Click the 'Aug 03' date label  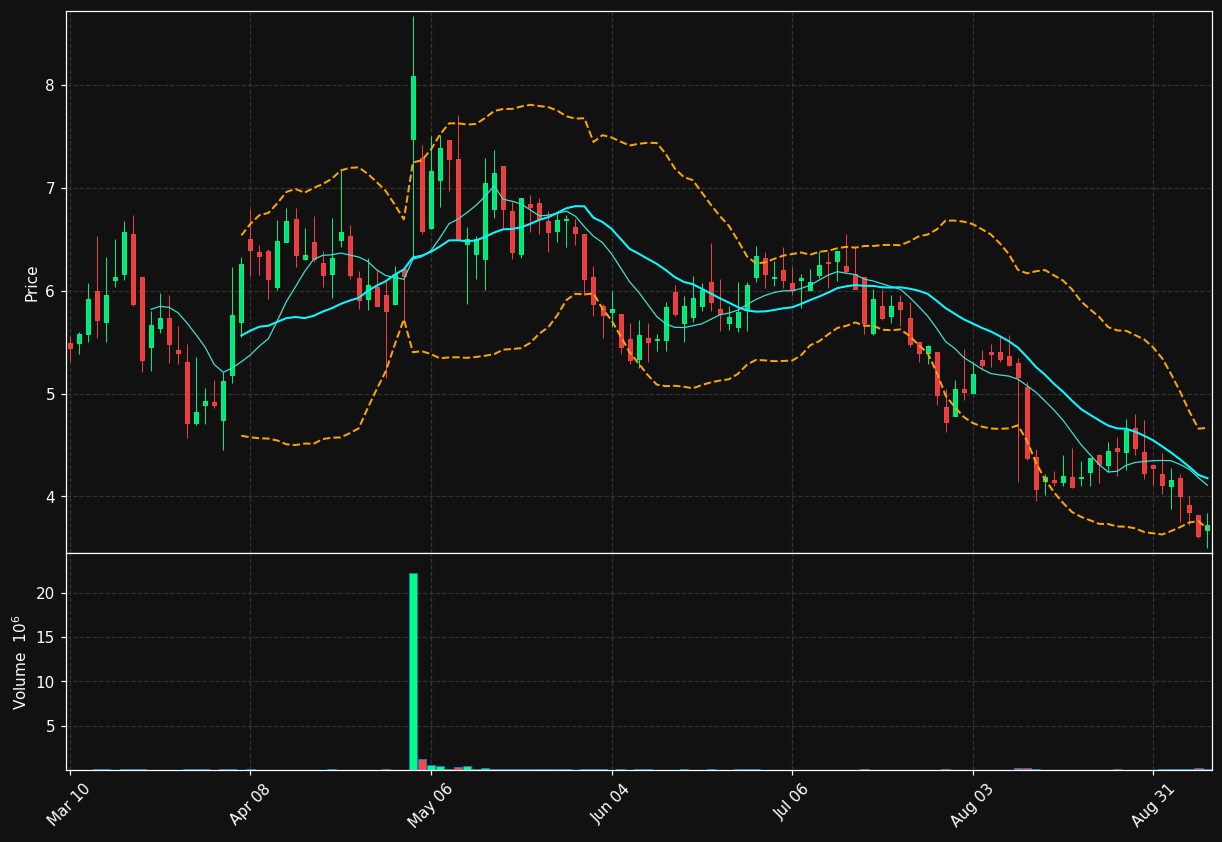(x=973, y=804)
